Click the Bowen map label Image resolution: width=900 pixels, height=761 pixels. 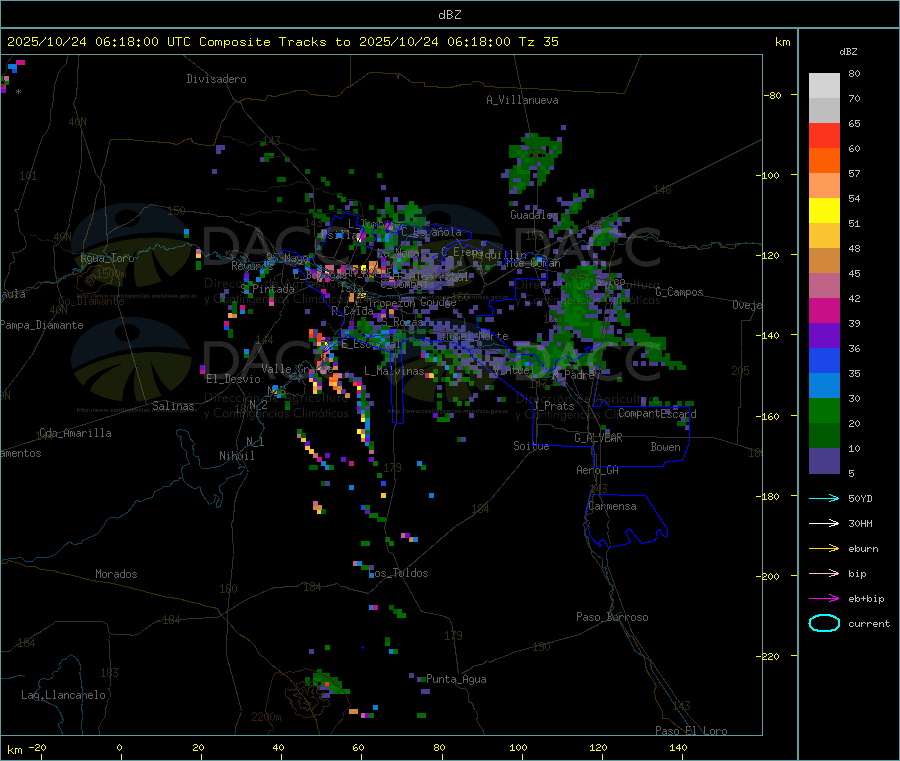click(x=665, y=447)
